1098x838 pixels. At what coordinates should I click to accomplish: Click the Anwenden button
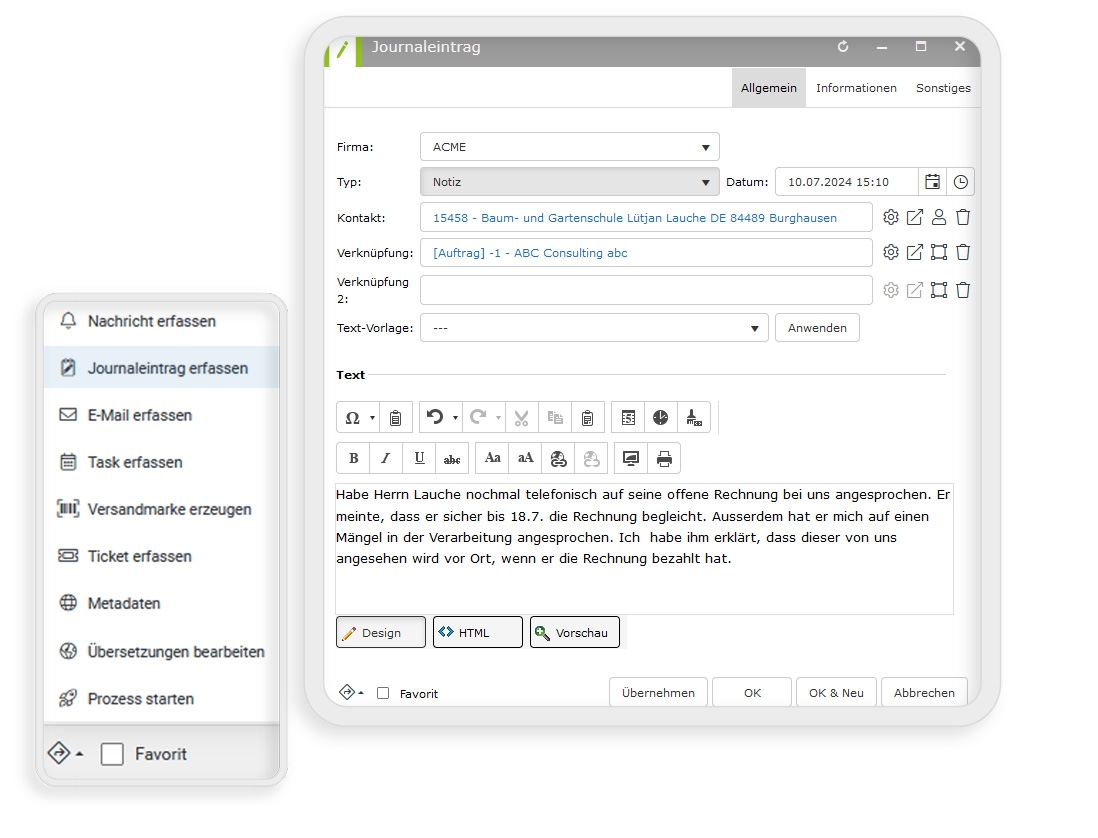817,328
